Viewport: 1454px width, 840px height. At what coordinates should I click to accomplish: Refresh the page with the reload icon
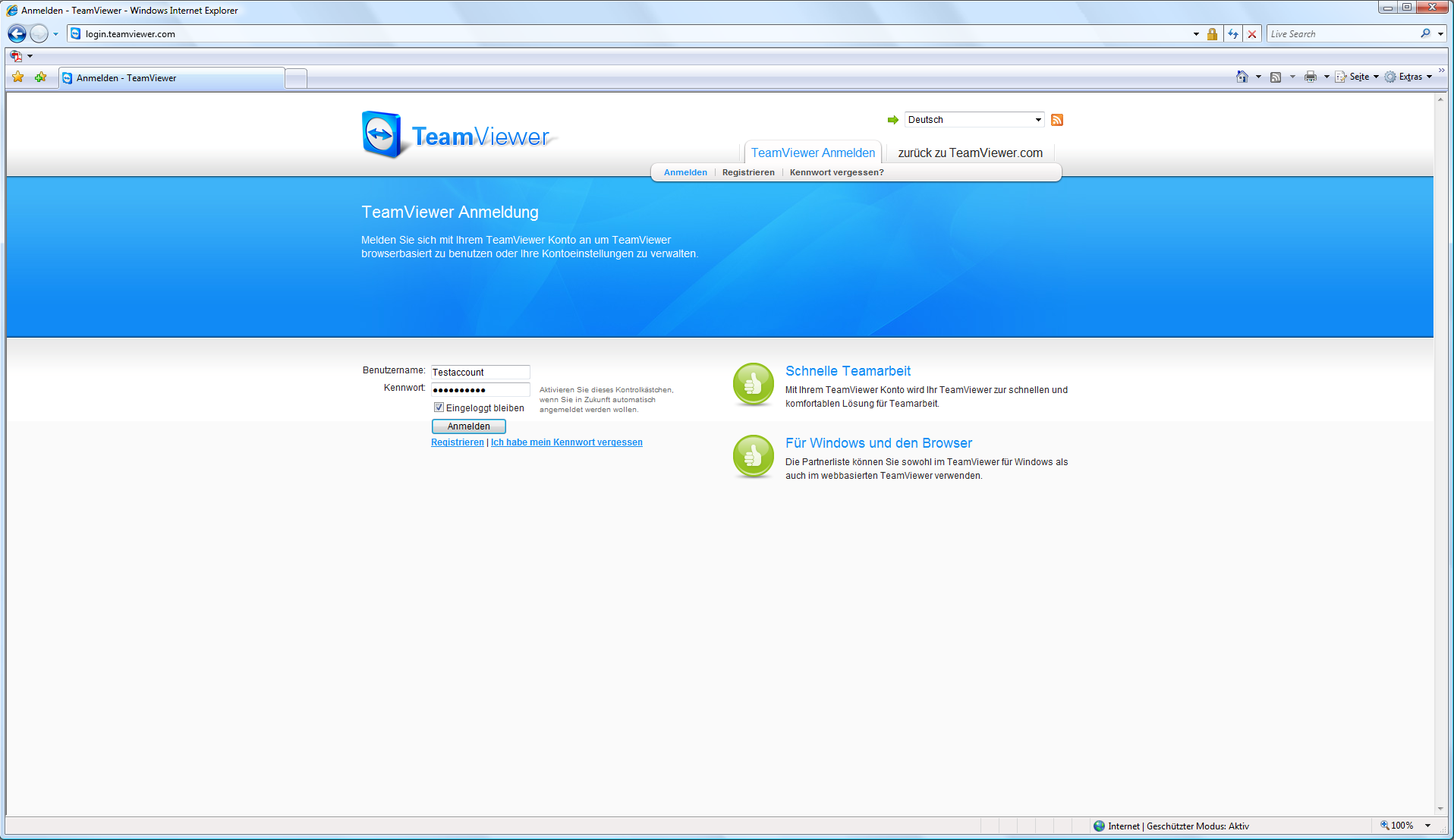click(1232, 33)
